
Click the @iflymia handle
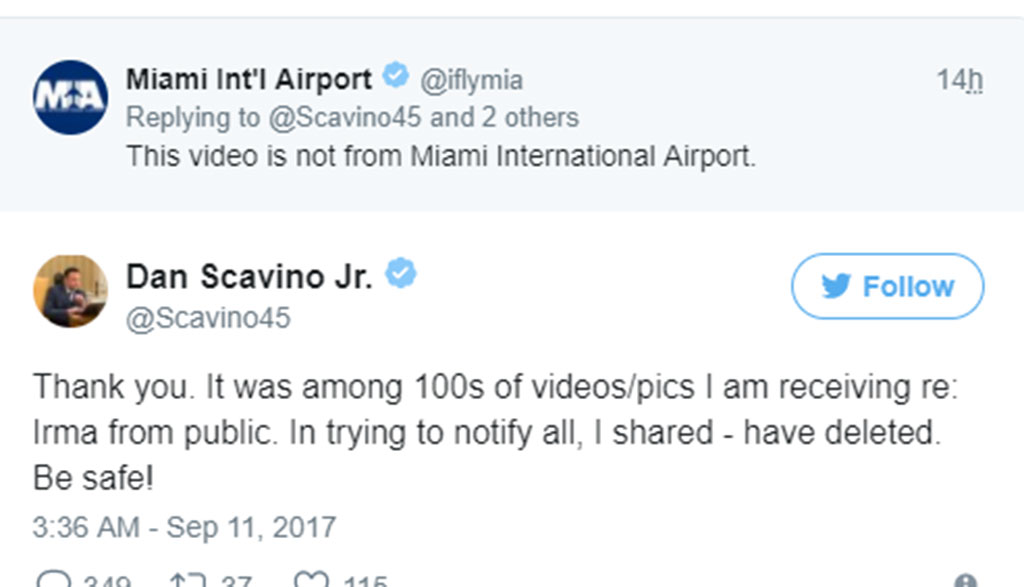pos(470,79)
